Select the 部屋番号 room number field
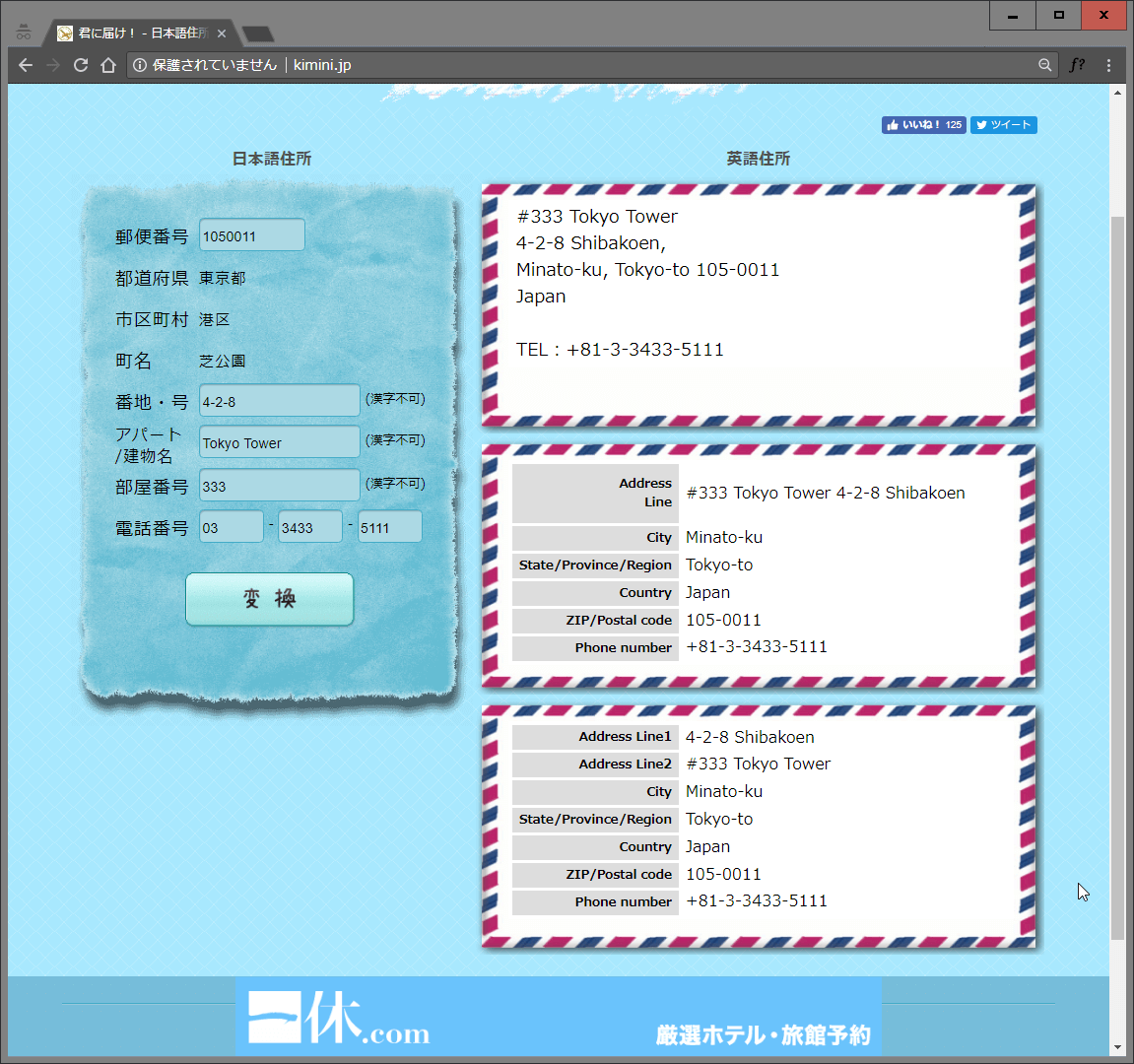1134x1064 pixels. click(279, 486)
